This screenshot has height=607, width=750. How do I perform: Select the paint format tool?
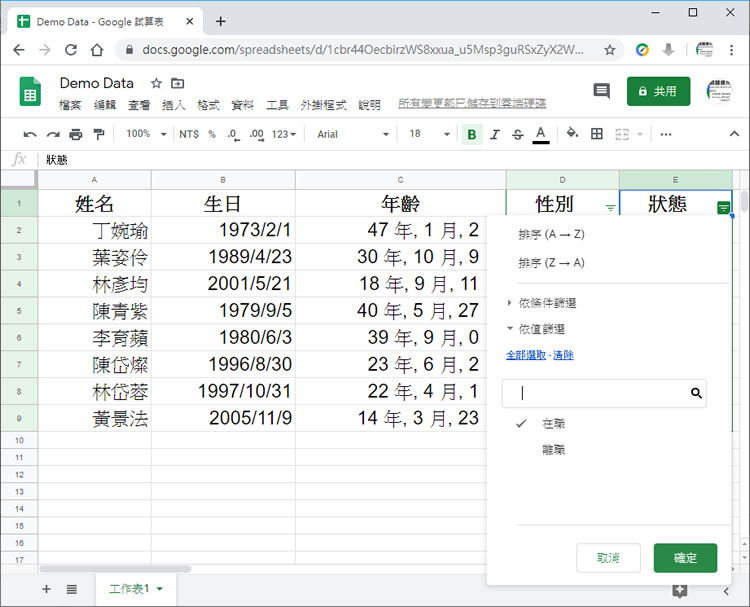click(98, 134)
